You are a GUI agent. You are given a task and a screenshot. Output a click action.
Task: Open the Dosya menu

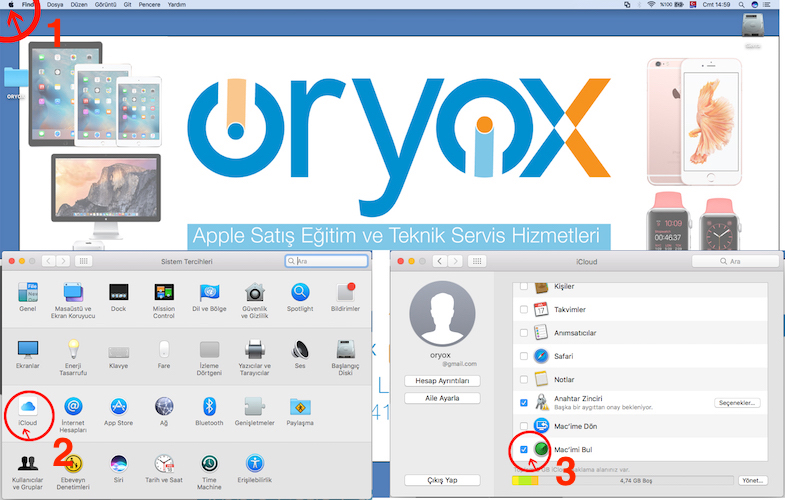coord(55,5)
